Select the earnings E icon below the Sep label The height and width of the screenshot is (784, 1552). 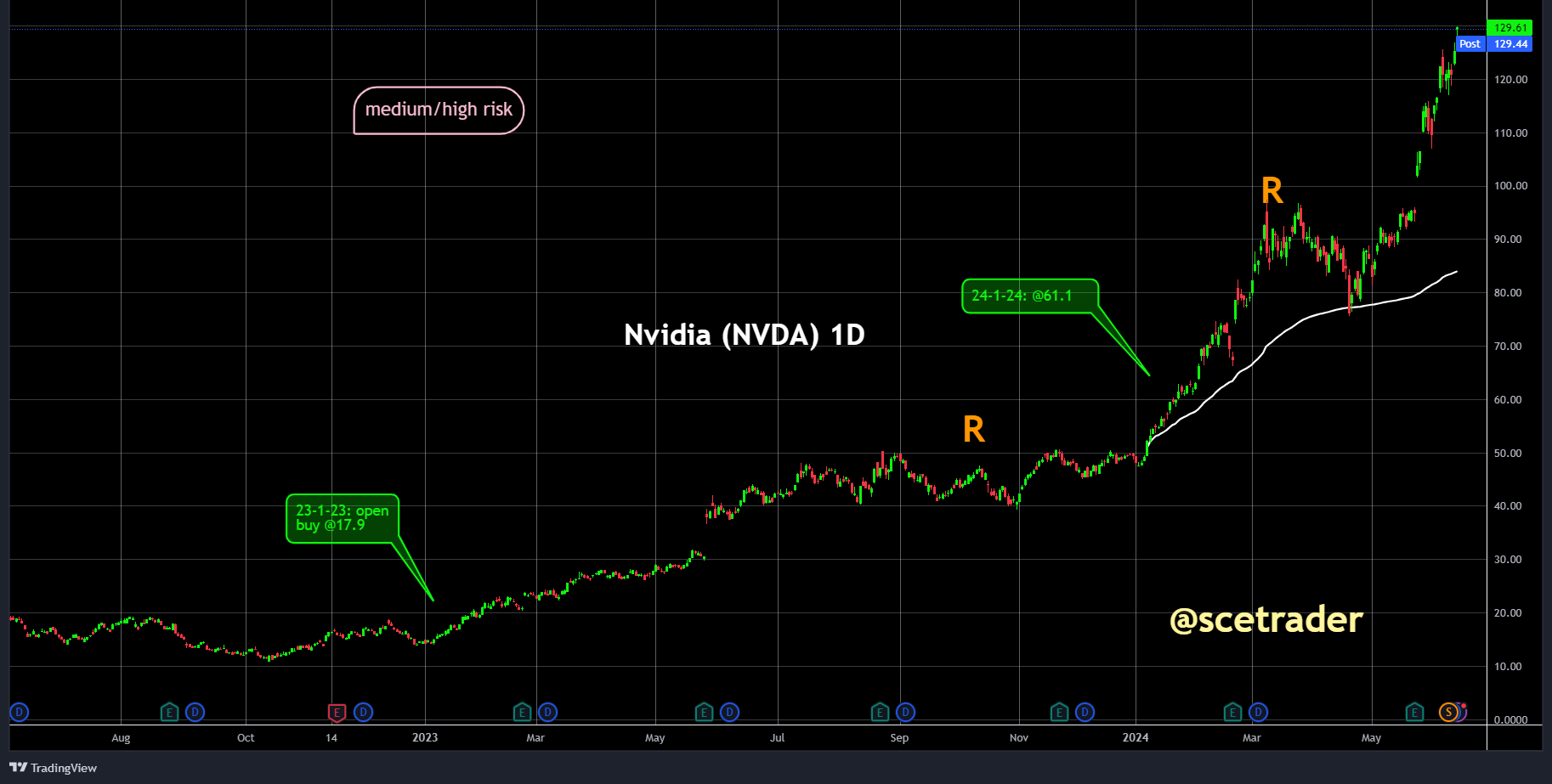click(x=880, y=712)
